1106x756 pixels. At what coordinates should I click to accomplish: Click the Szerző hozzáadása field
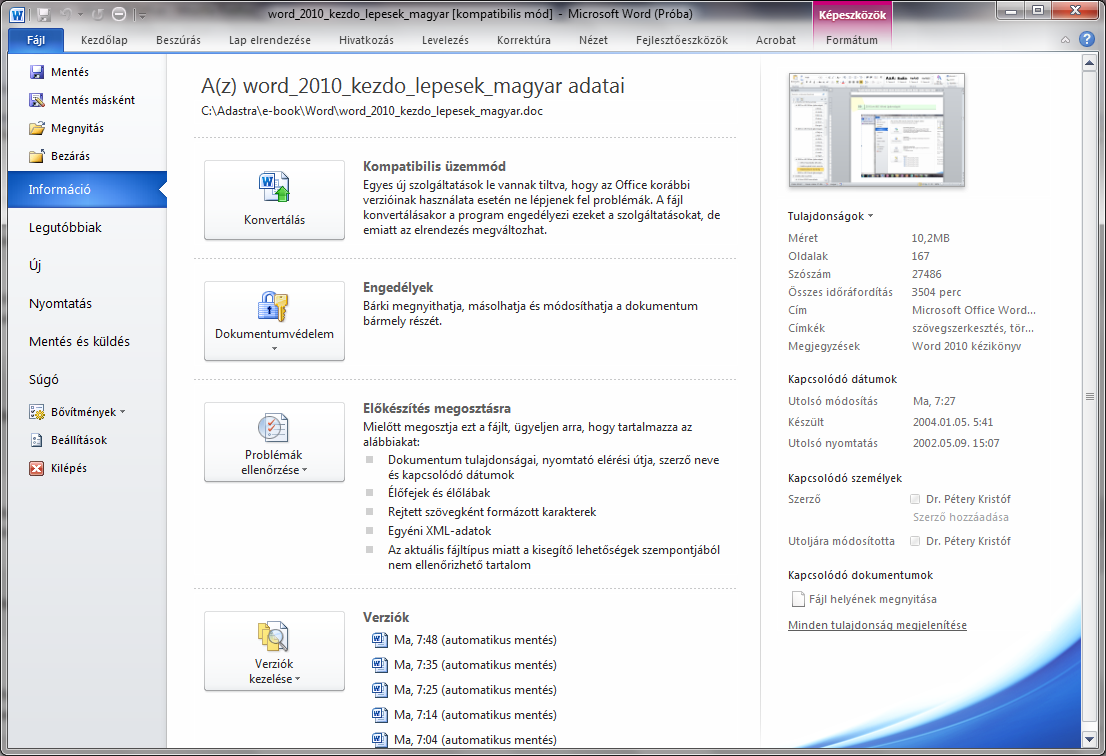[961, 518]
